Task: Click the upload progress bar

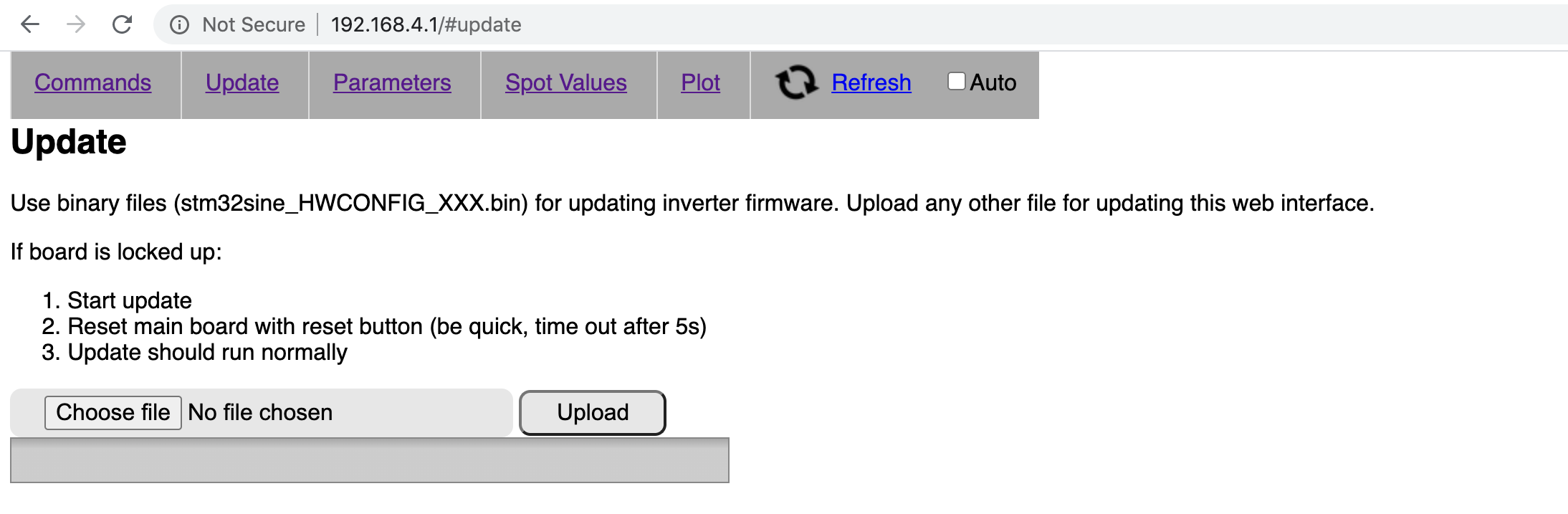Action: pyautogui.click(x=370, y=460)
